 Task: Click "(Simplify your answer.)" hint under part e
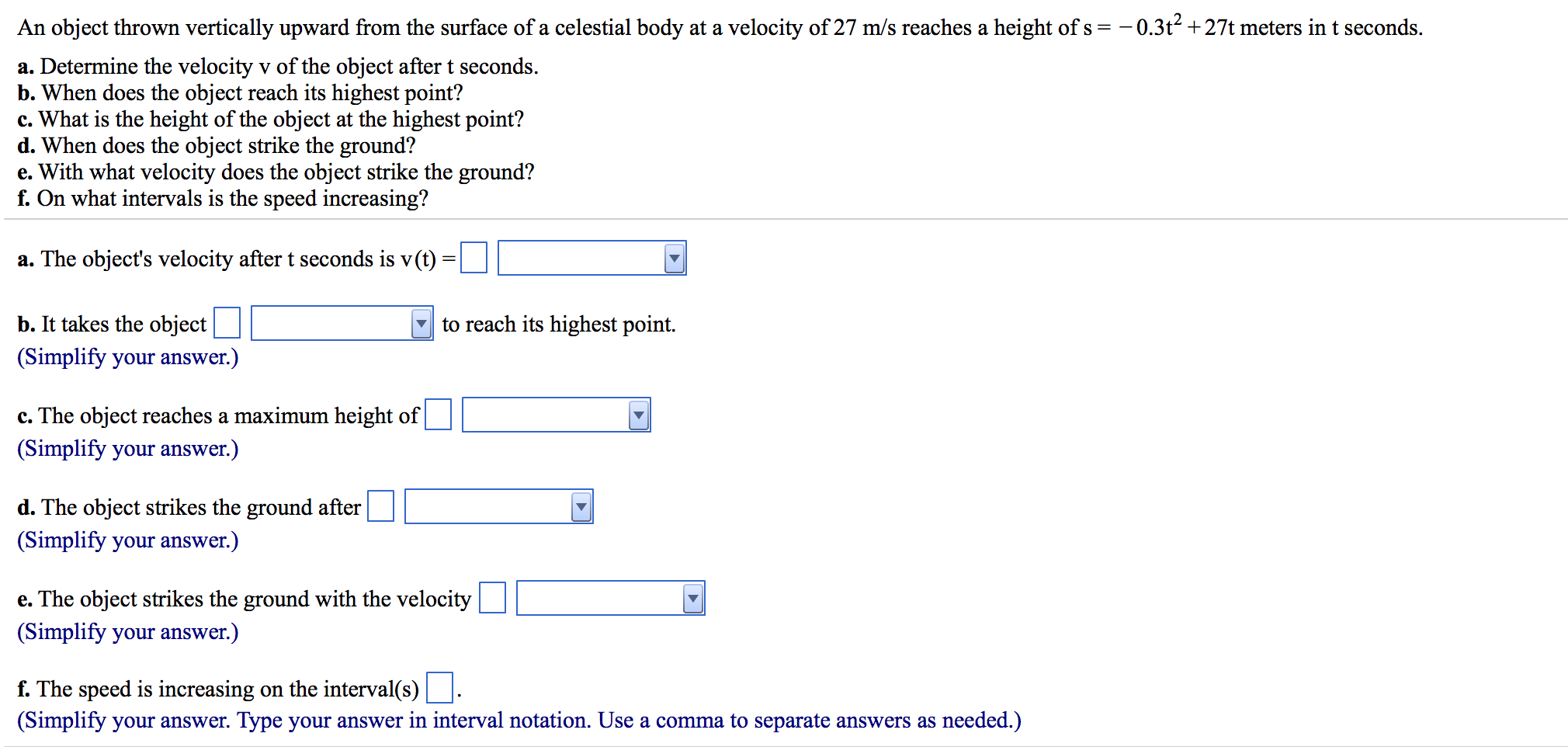tap(128, 632)
